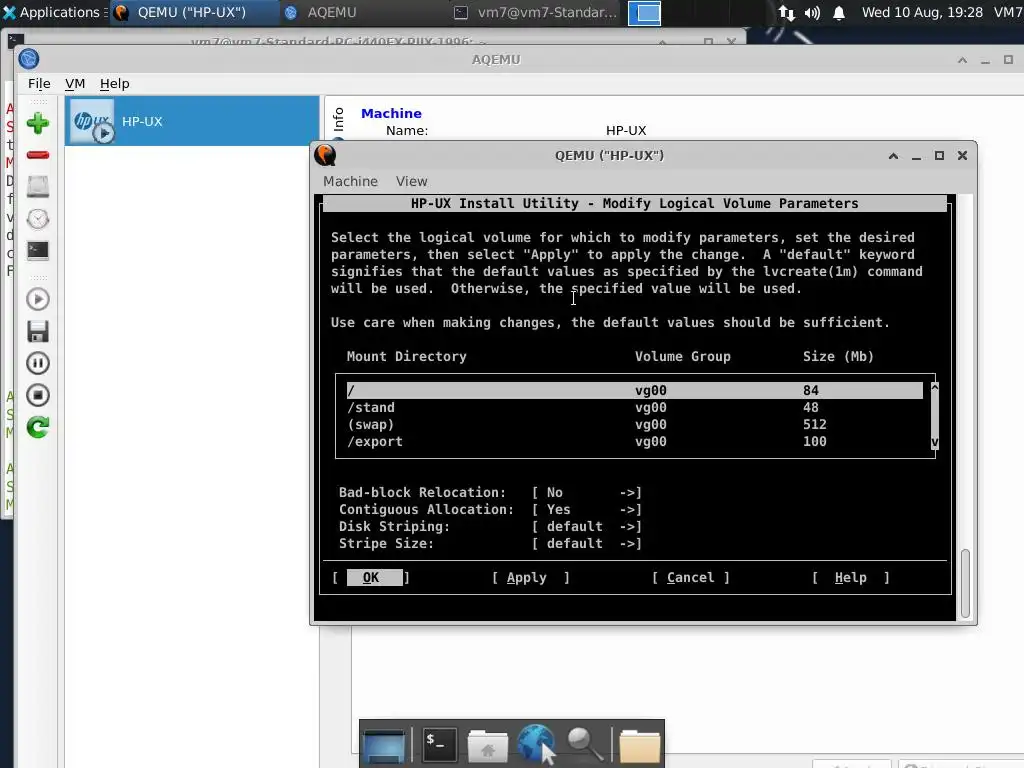Click the Size (Mb) column header

tap(838, 357)
